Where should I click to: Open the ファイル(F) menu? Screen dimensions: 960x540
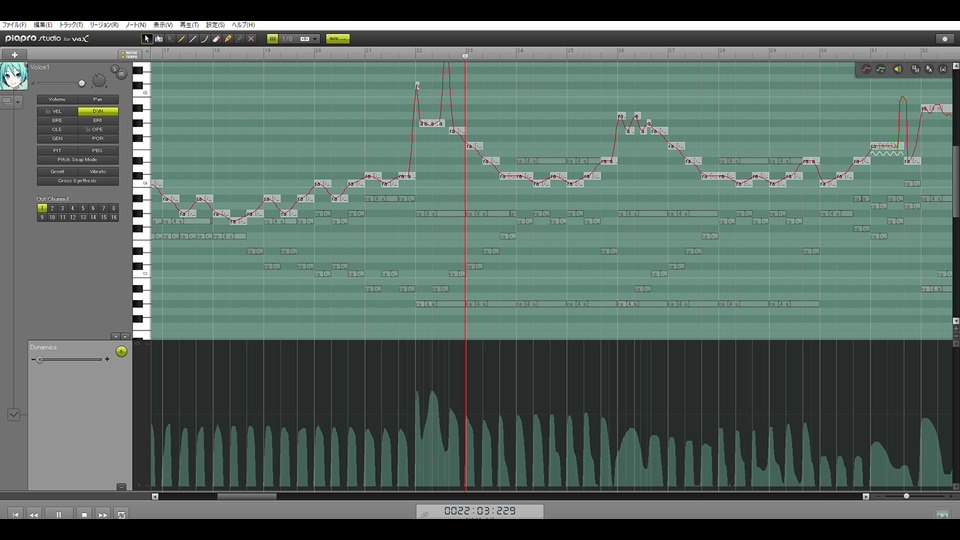click(x=13, y=25)
